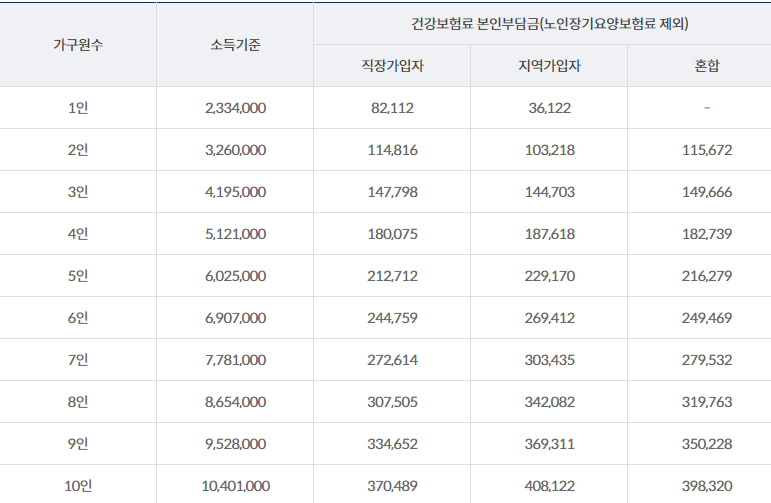
Task: Select the 3인 row label
Action: (78, 192)
